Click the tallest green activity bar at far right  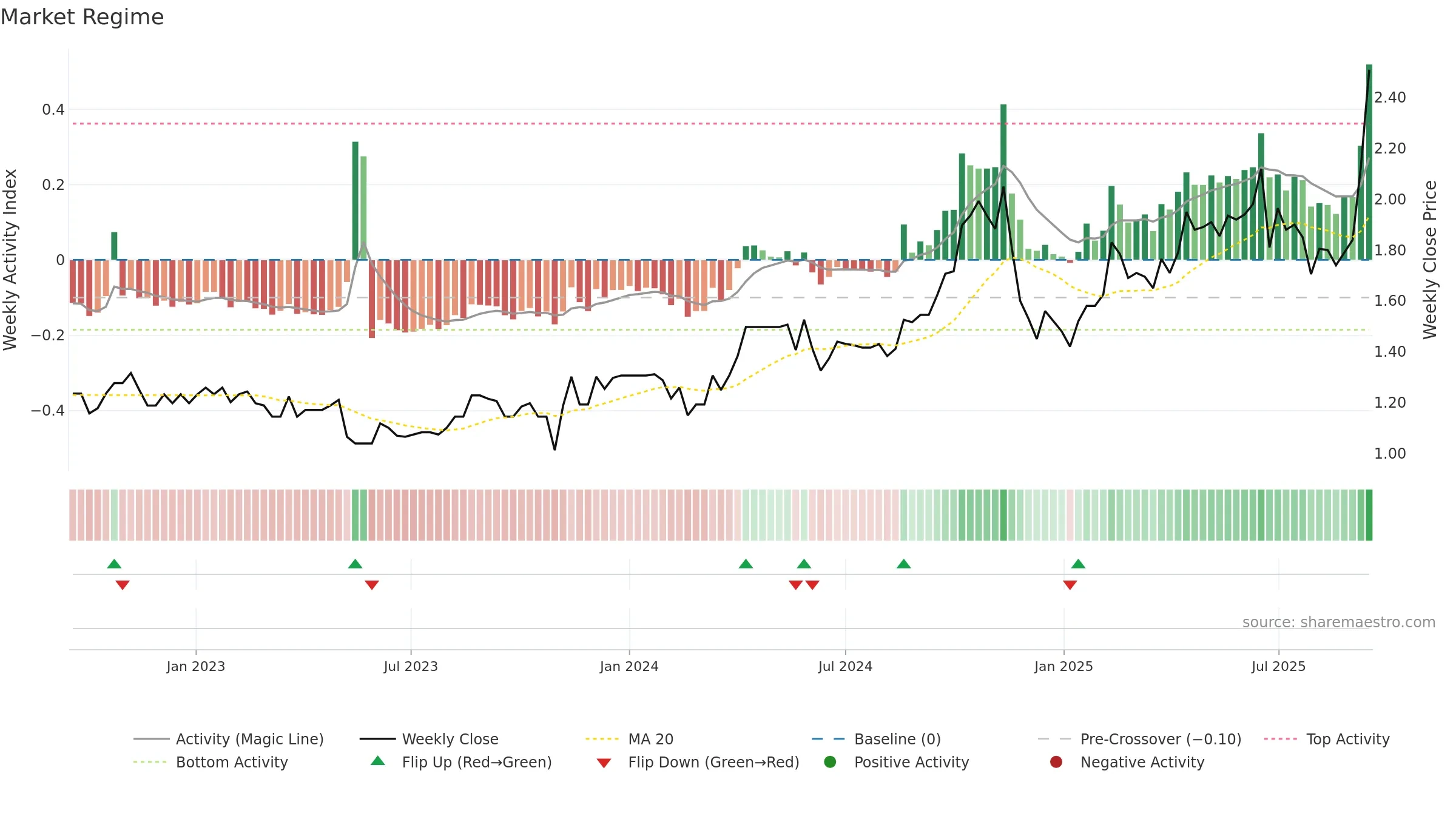1369,162
